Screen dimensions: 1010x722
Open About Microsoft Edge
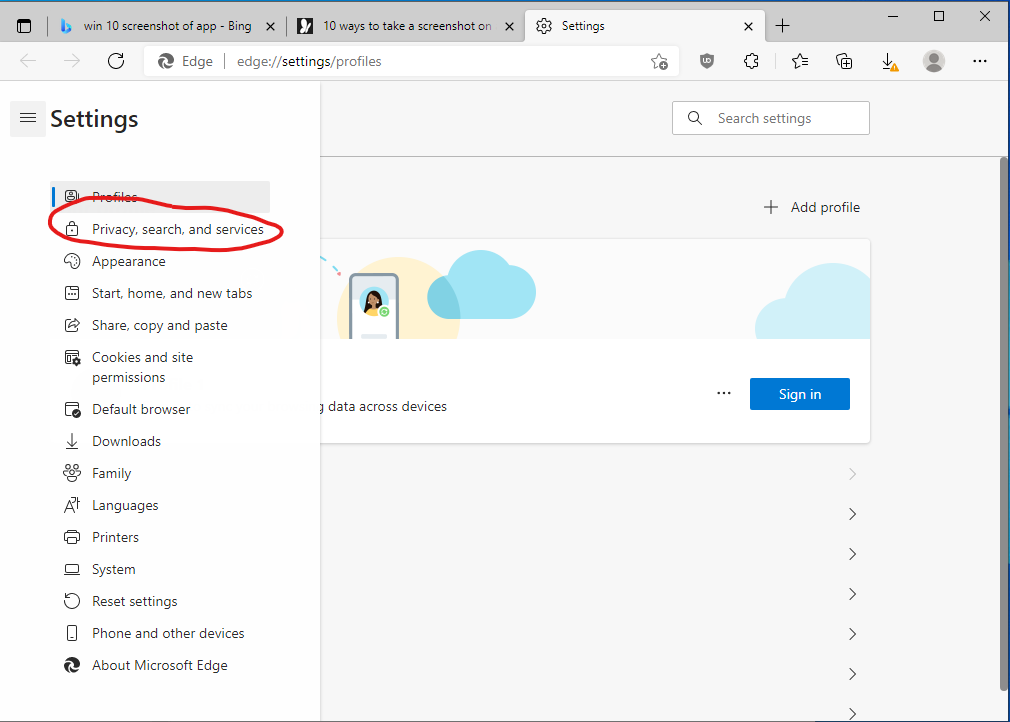point(160,665)
